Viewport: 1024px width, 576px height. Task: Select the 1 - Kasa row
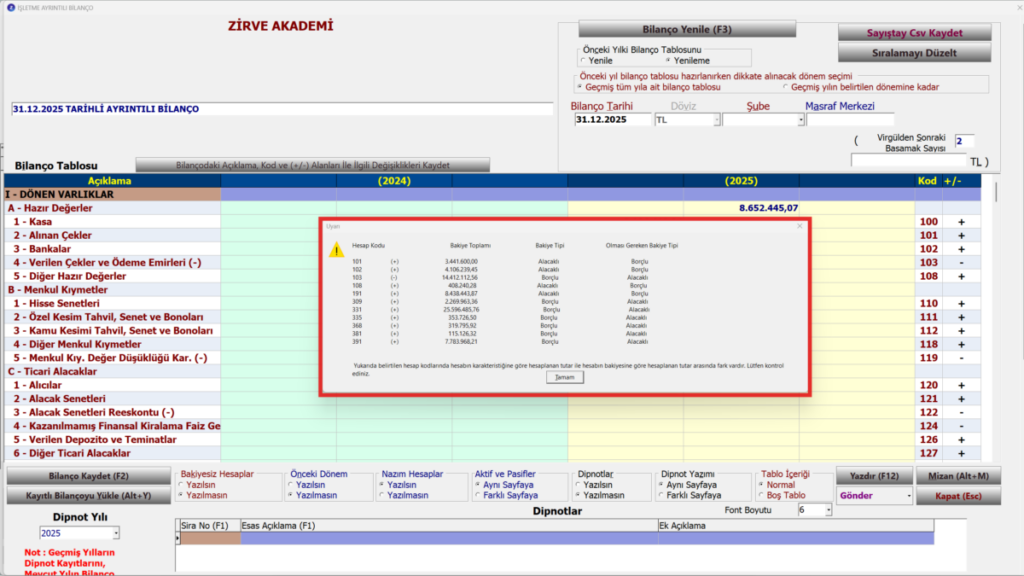pos(112,222)
